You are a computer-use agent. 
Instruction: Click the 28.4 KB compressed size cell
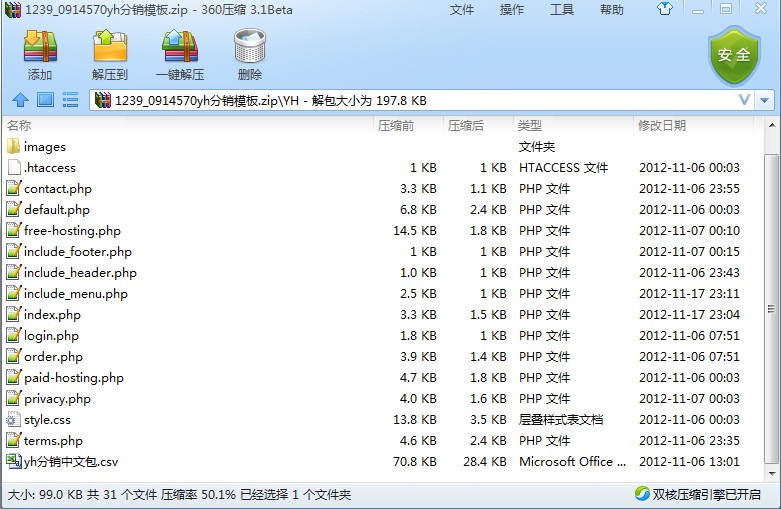(x=485, y=462)
